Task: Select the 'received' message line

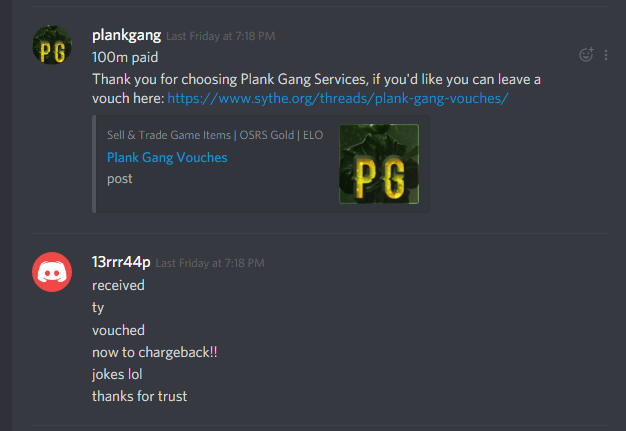Action: point(118,285)
